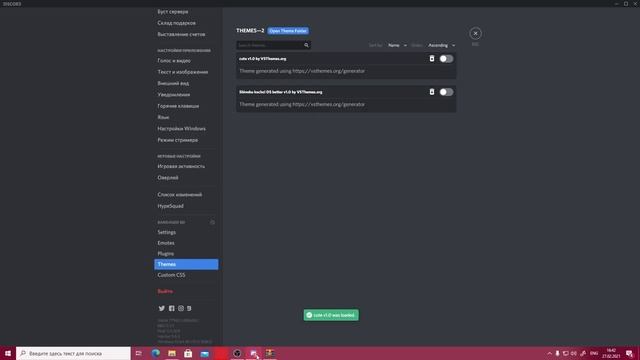Open the OBS Studio taskbar icon
Screen dimensions: 640x360
tap(237, 353)
